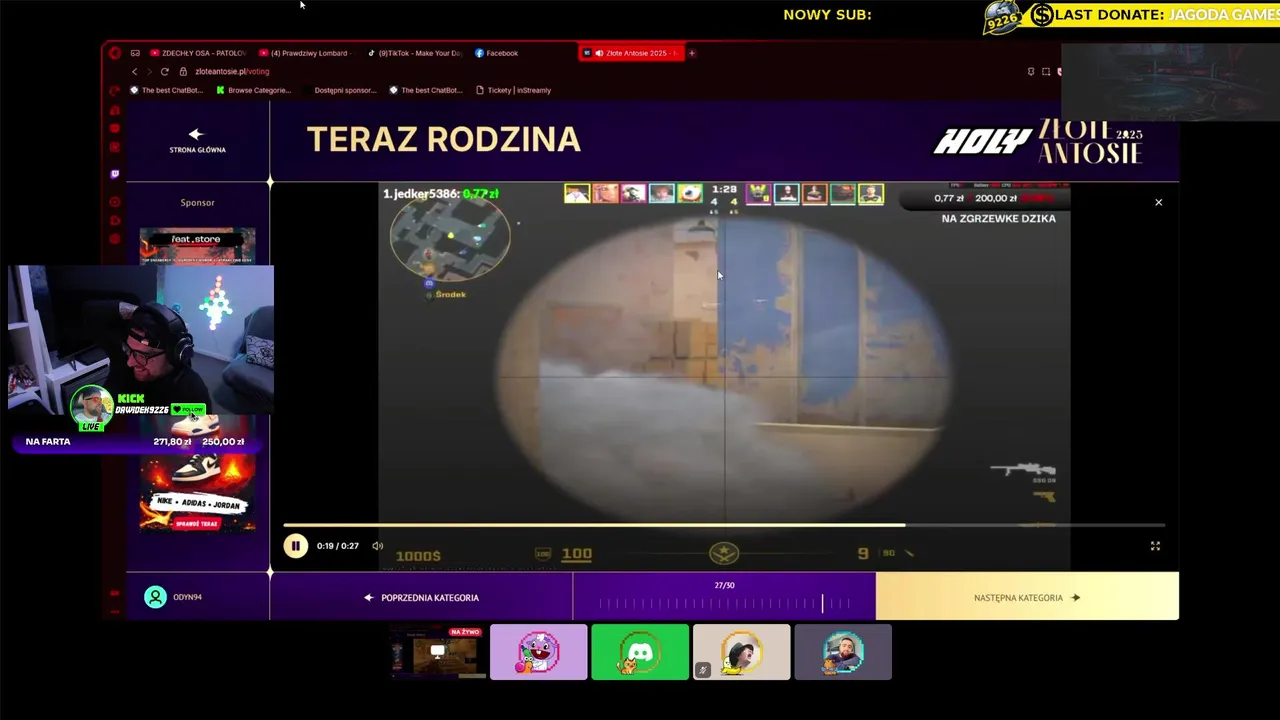Viewport: 1280px width, 720px height.
Task: Click TERAZ RODZINA category heading
Action: (x=443, y=139)
